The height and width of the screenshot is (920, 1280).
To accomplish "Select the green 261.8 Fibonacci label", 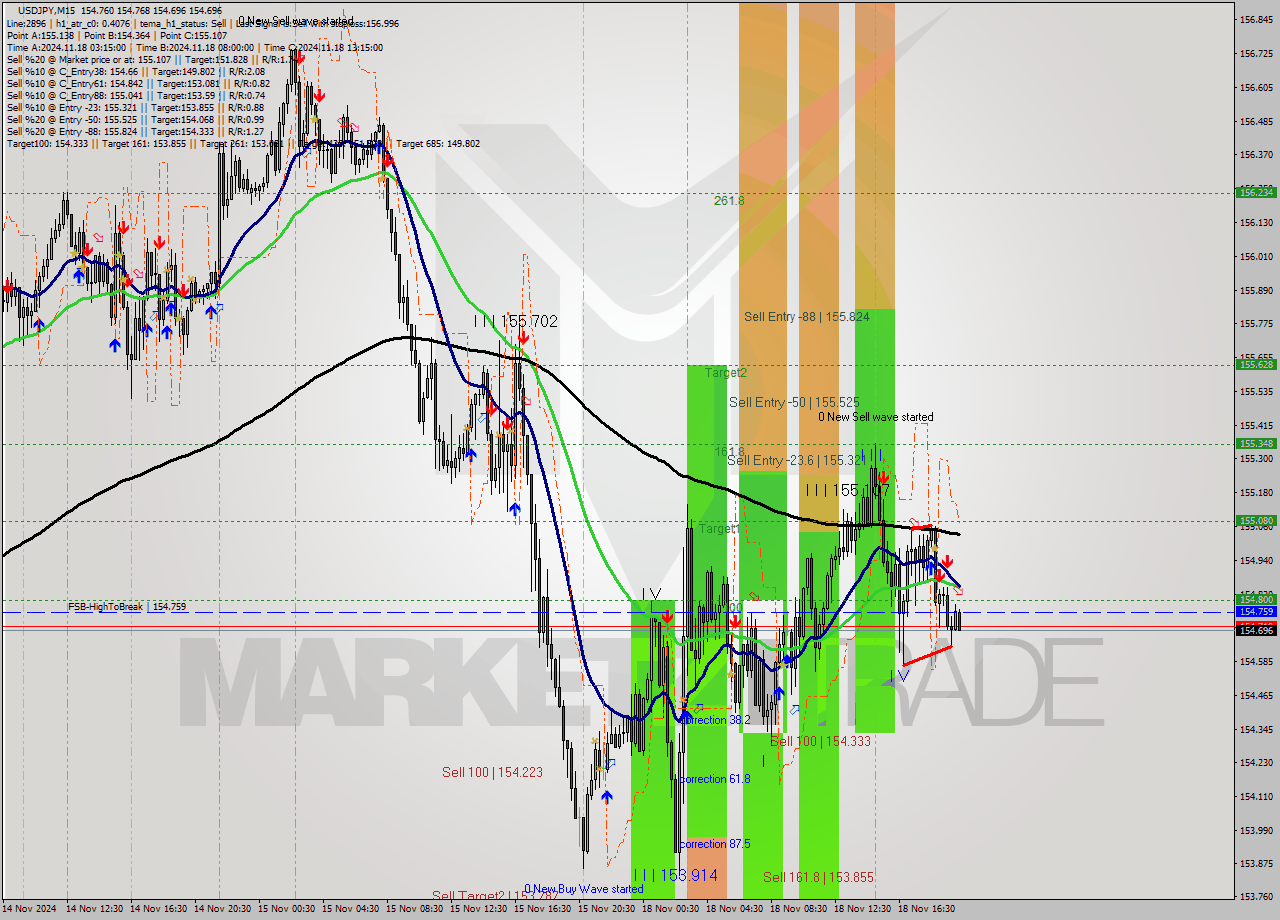I will 729,200.
